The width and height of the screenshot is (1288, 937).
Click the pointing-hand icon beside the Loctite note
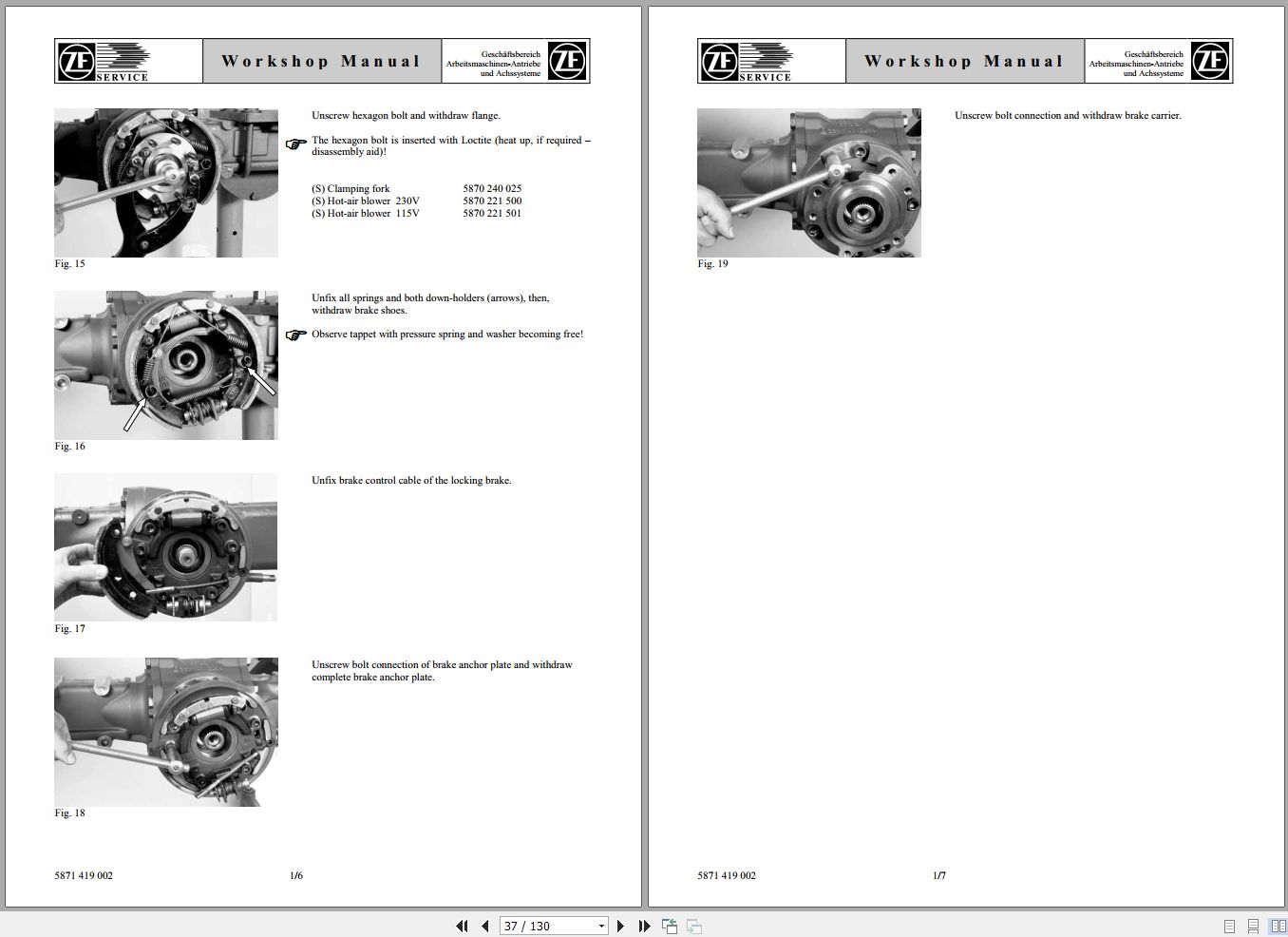point(295,143)
